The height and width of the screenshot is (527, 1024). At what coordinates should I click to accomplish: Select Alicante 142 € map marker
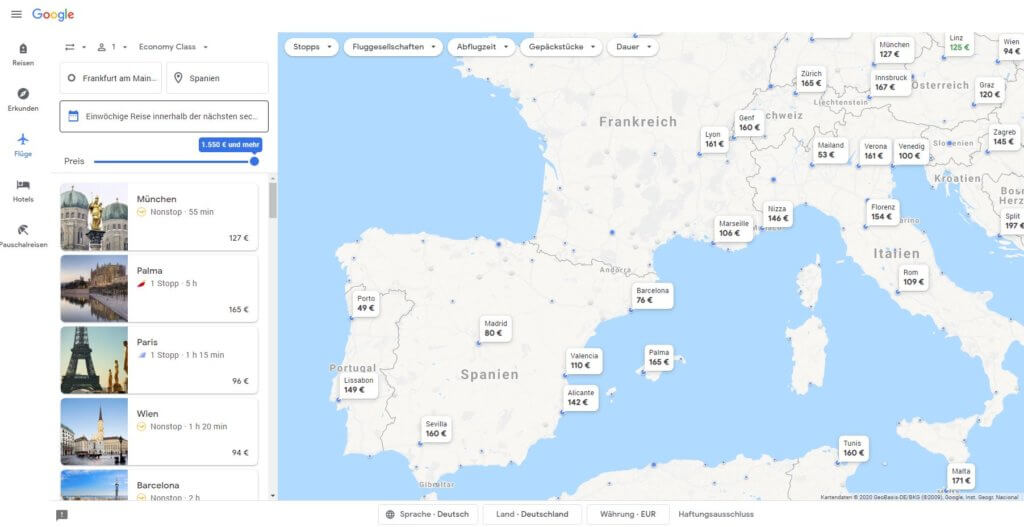pos(581,398)
